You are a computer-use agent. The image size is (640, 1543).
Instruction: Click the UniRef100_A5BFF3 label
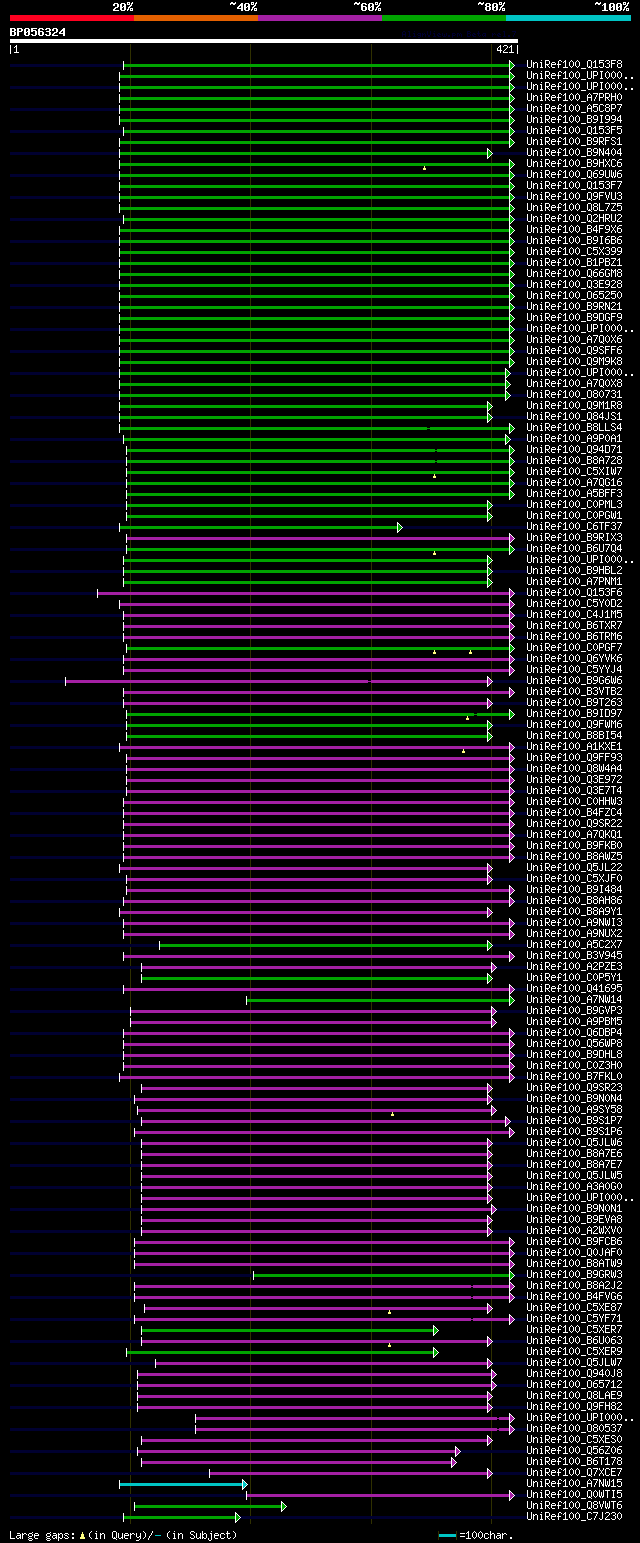coord(574,494)
